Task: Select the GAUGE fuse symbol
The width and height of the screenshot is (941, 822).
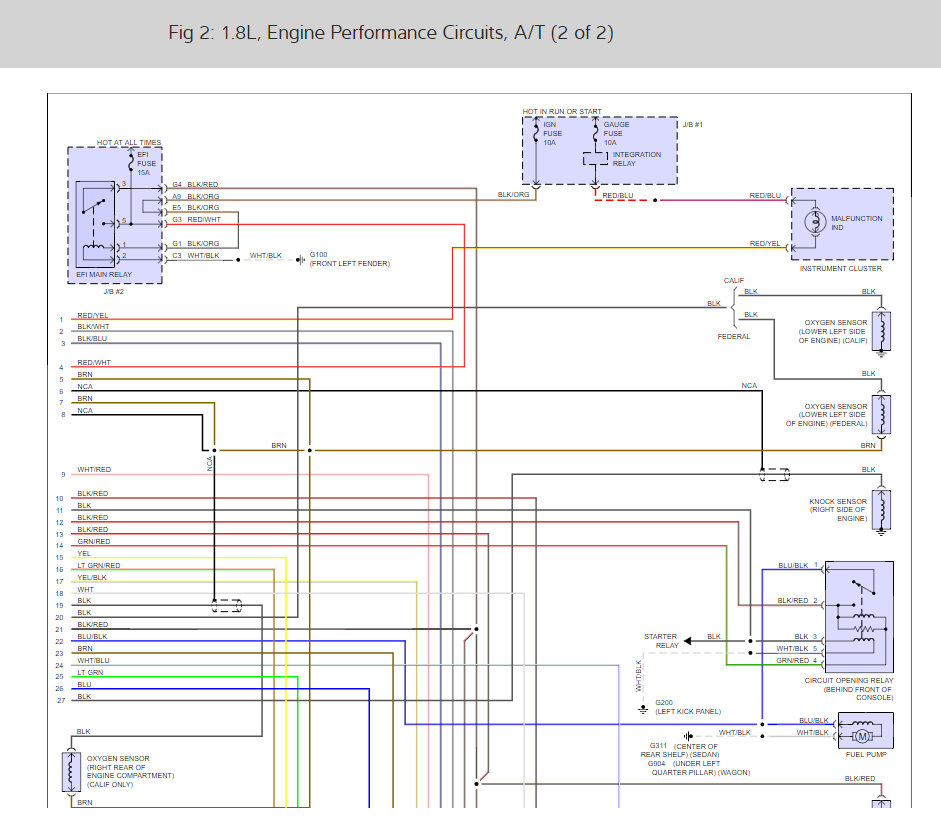Action: [595, 133]
